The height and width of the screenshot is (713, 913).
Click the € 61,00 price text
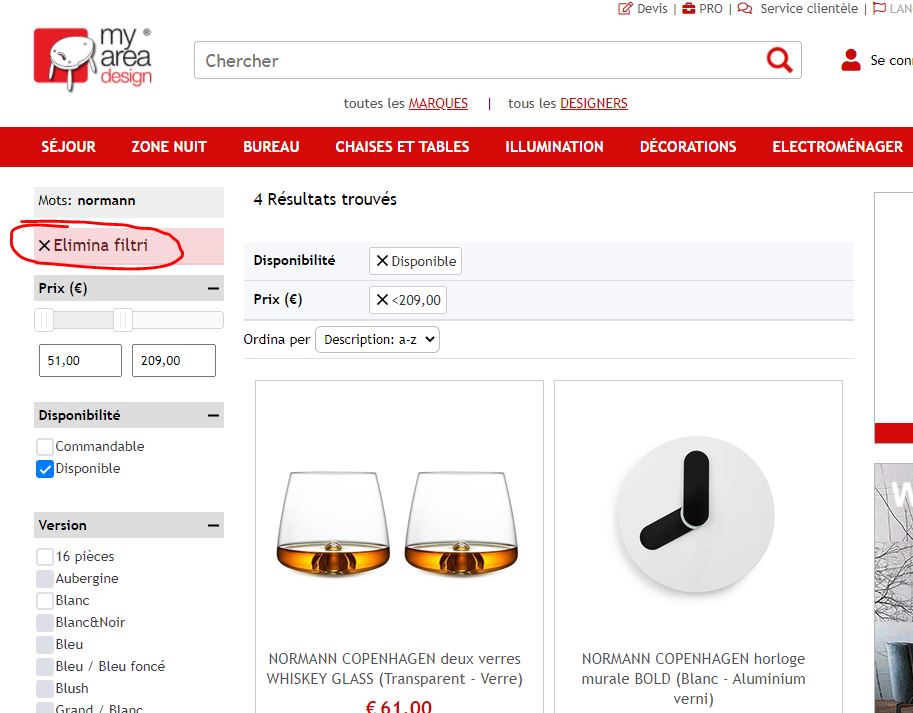point(398,706)
